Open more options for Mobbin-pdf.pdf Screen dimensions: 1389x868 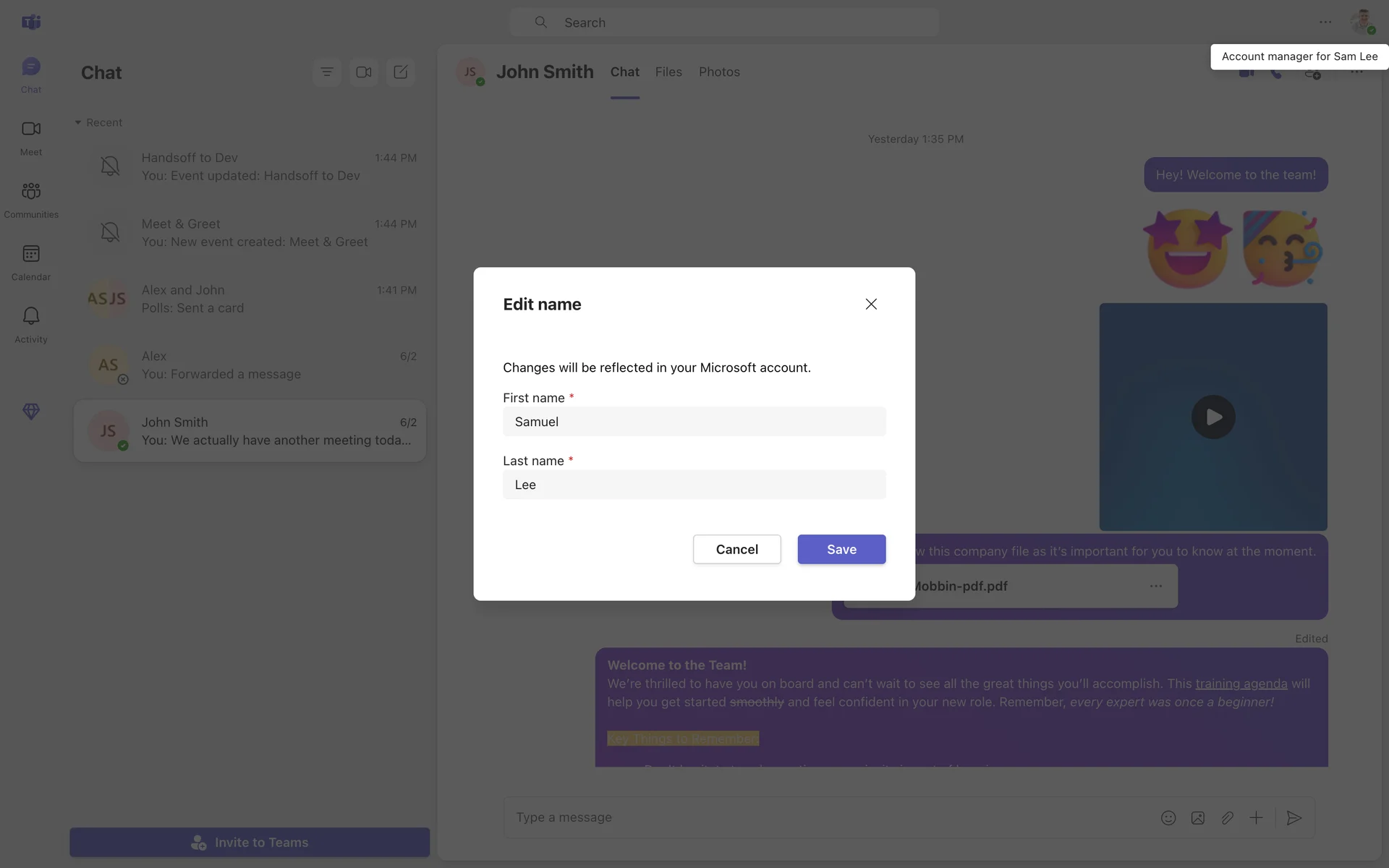(1155, 586)
